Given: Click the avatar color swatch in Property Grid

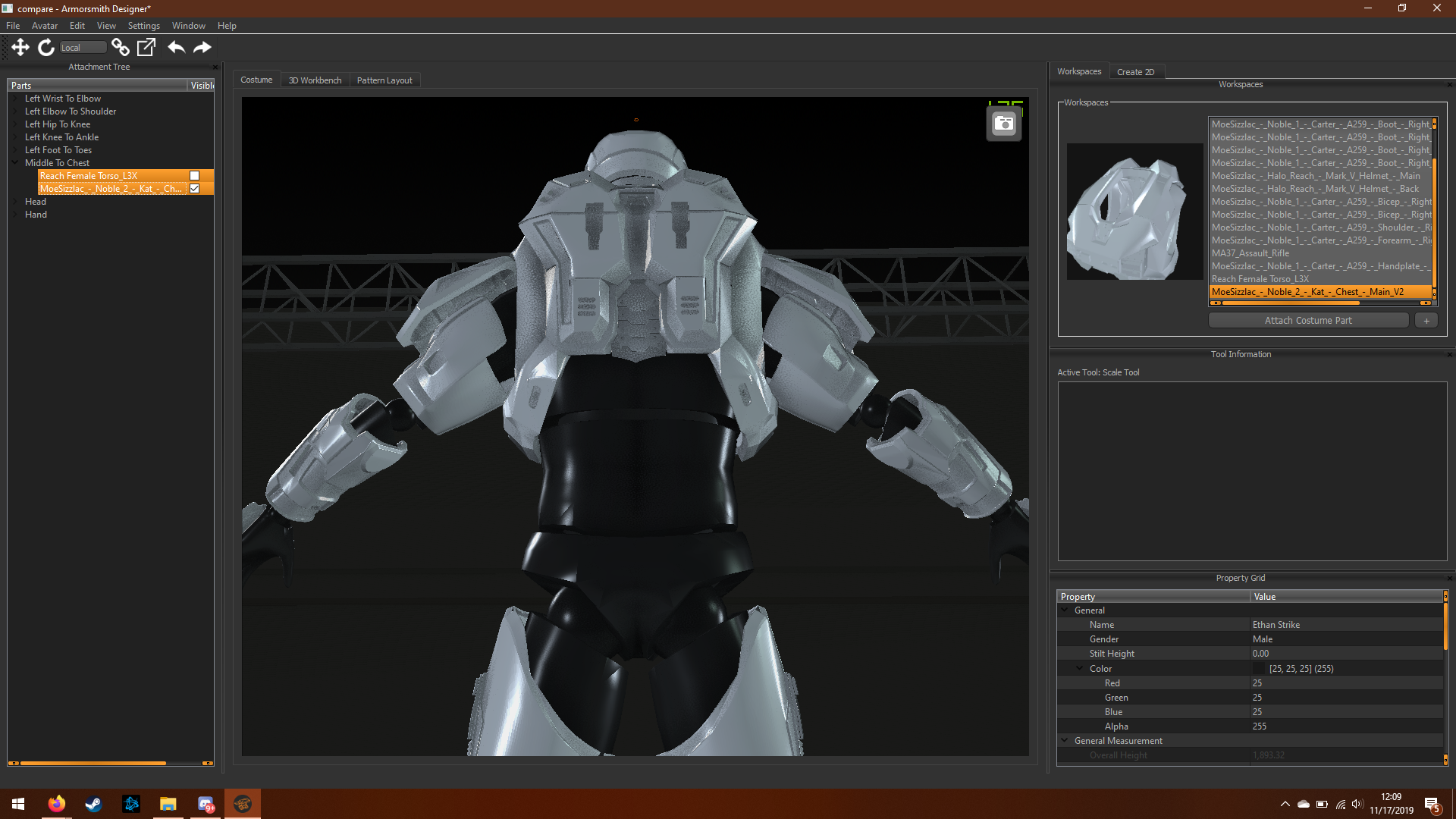Looking at the screenshot, I should [x=1259, y=669].
